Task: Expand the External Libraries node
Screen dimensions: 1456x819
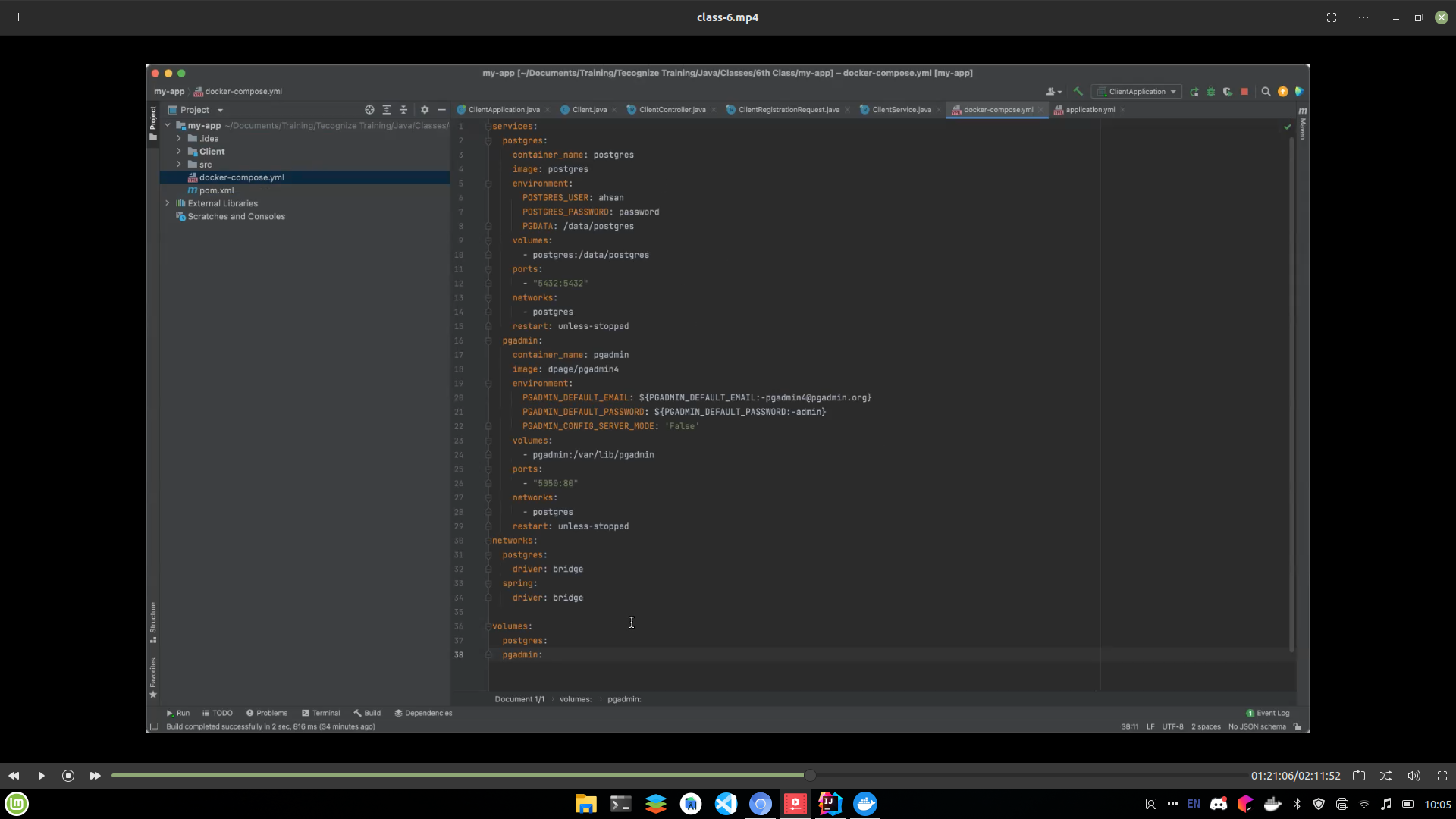Action: coord(168,203)
